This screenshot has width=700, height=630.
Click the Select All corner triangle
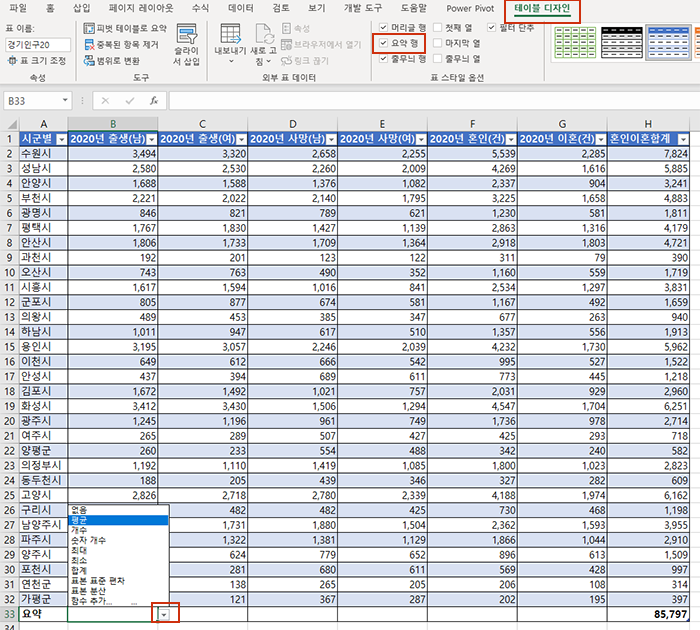pyautogui.click(x=12, y=124)
